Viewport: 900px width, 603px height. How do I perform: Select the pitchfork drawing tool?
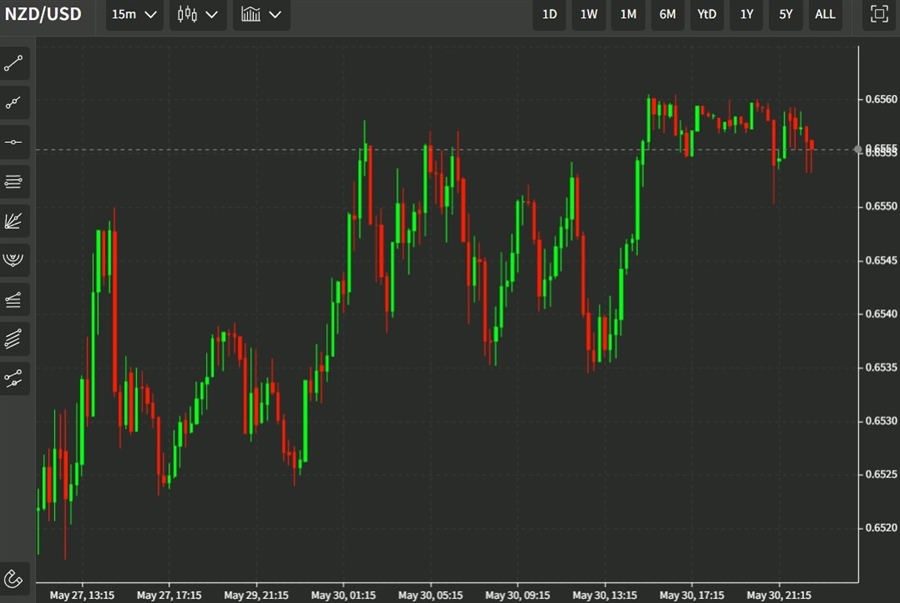pos(14,378)
